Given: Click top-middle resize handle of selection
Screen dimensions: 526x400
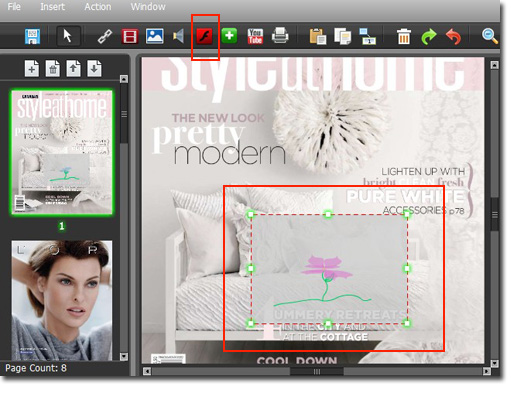Looking at the screenshot, I should click(328, 214).
